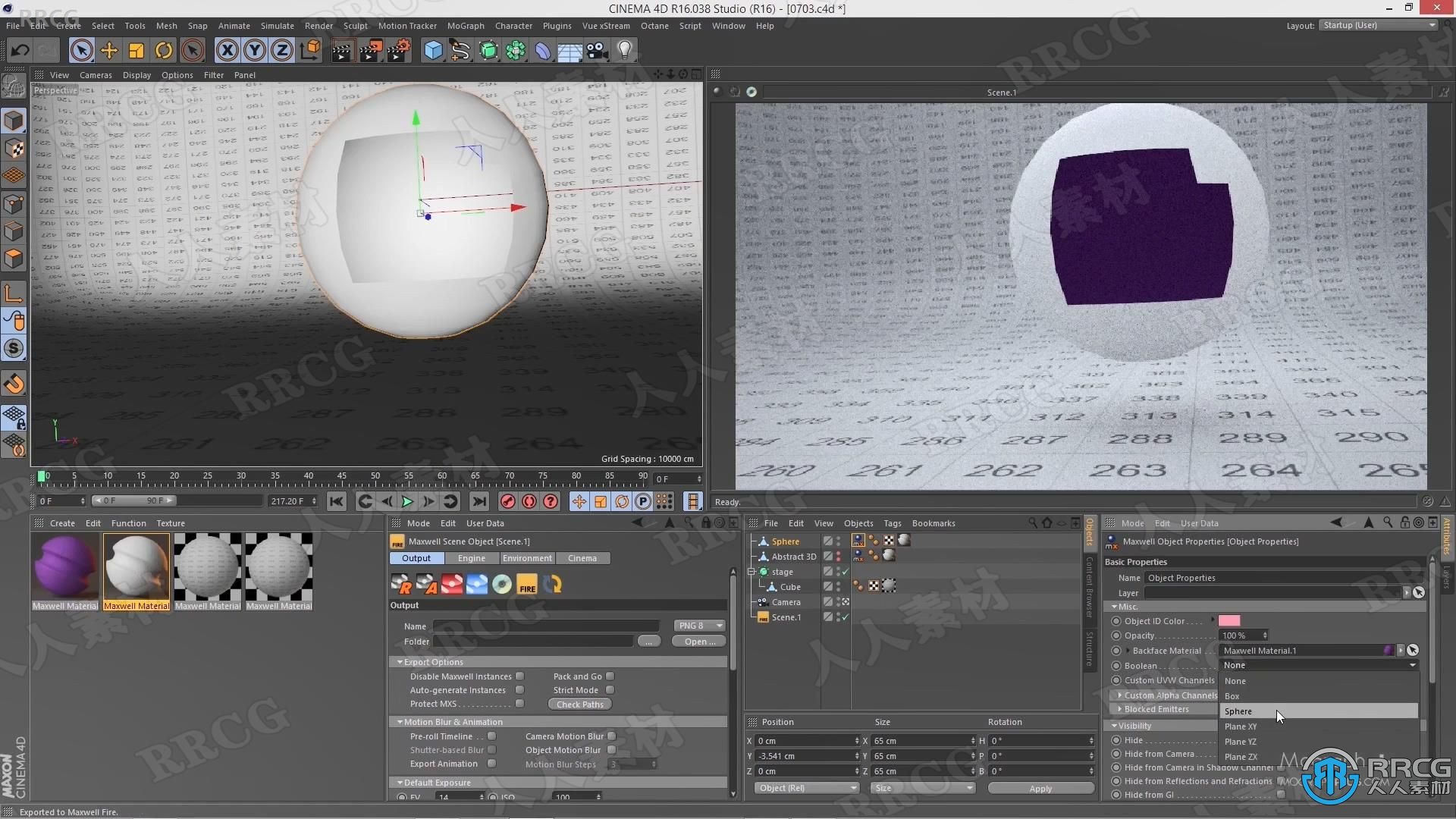This screenshot has width=1456, height=819.
Task: Click Autokeying red button
Action: (x=529, y=501)
